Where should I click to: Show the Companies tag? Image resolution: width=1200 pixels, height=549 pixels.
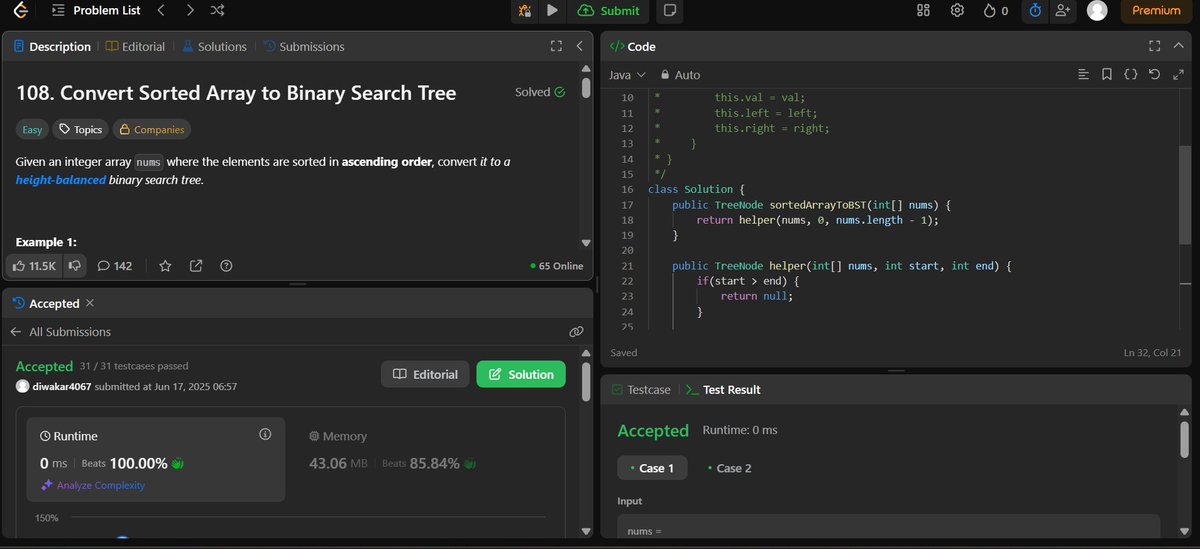click(x=151, y=129)
